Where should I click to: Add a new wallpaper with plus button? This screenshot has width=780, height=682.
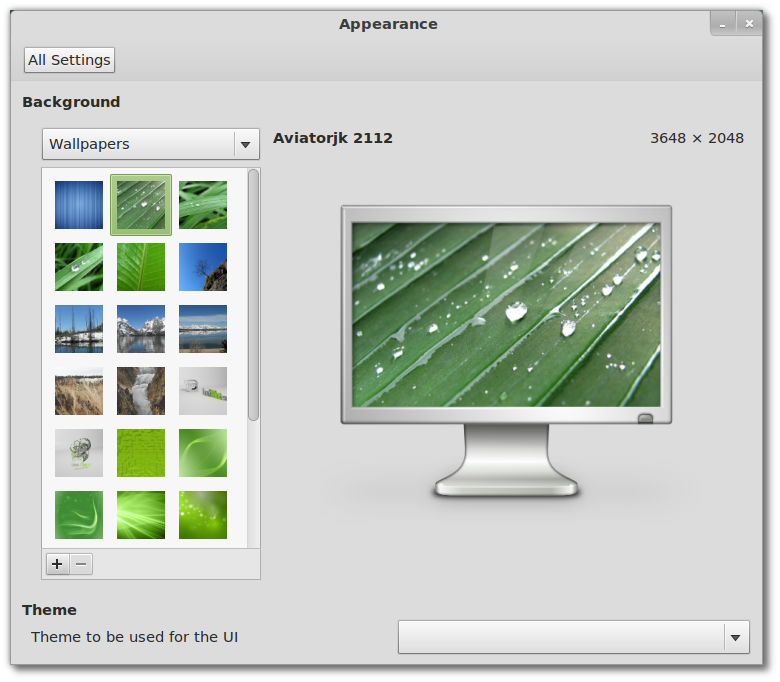(57, 564)
